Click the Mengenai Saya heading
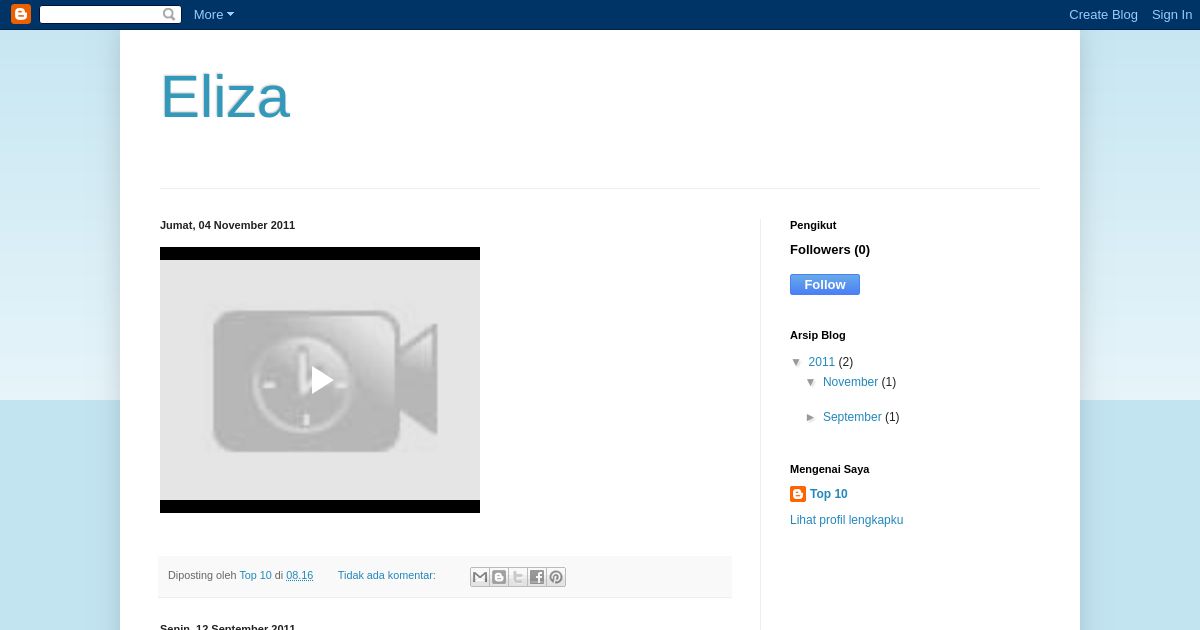This screenshot has height=630, width=1200. point(829,469)
